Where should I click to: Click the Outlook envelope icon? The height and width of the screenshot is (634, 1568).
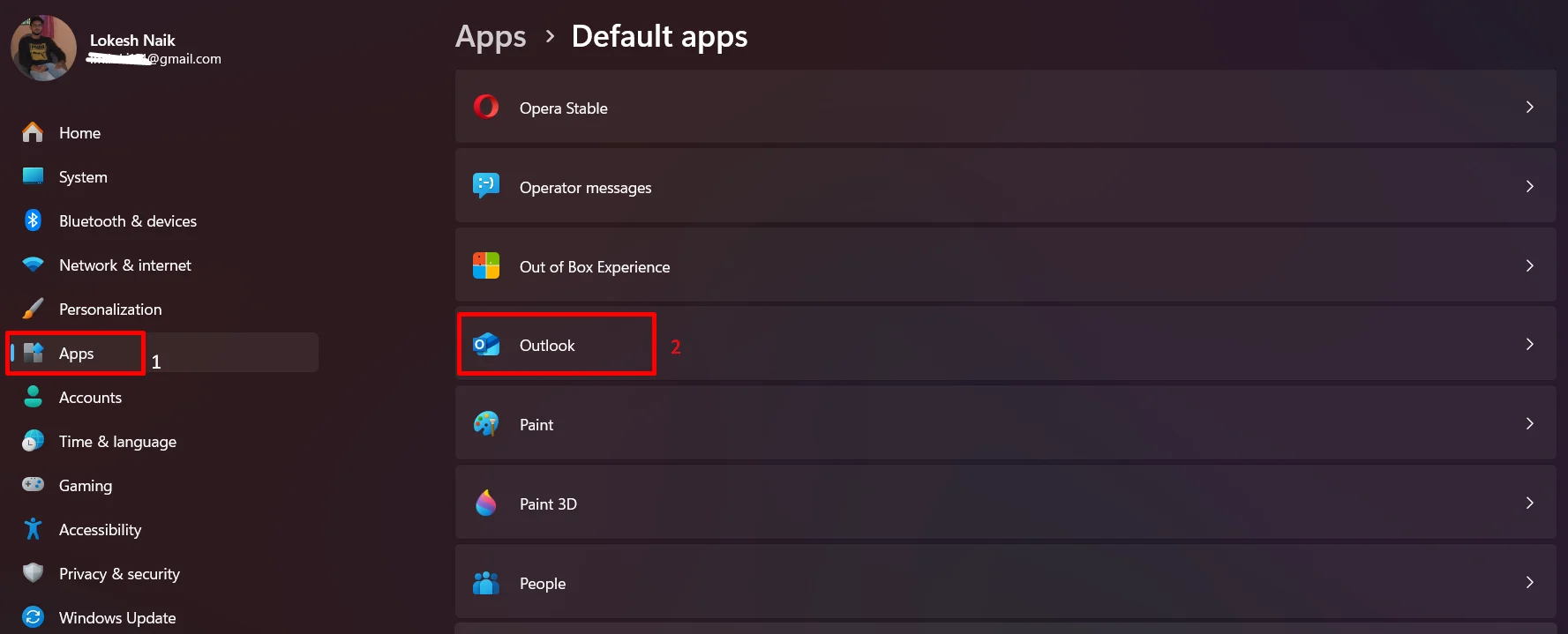point(486,345)
